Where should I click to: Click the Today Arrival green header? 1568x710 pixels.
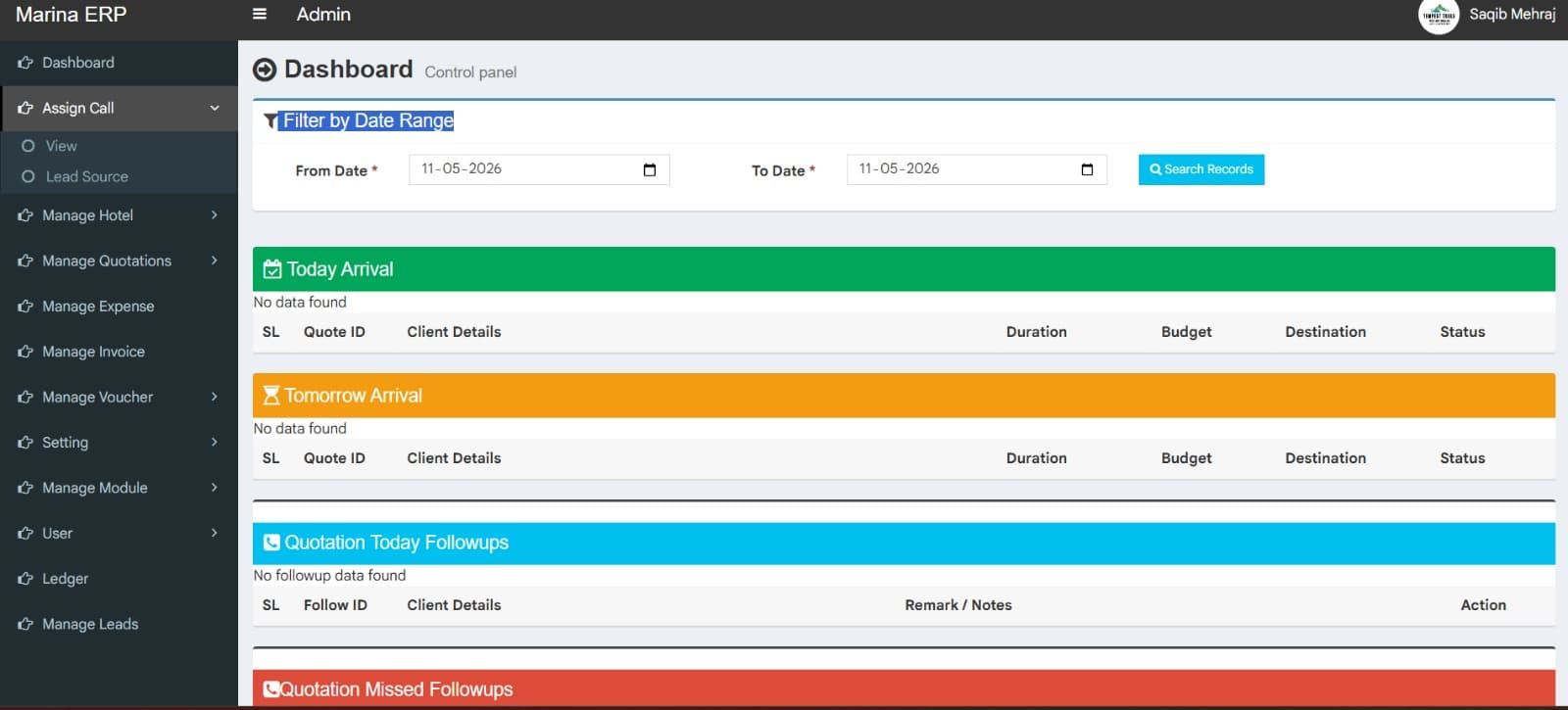coord(904,269)
